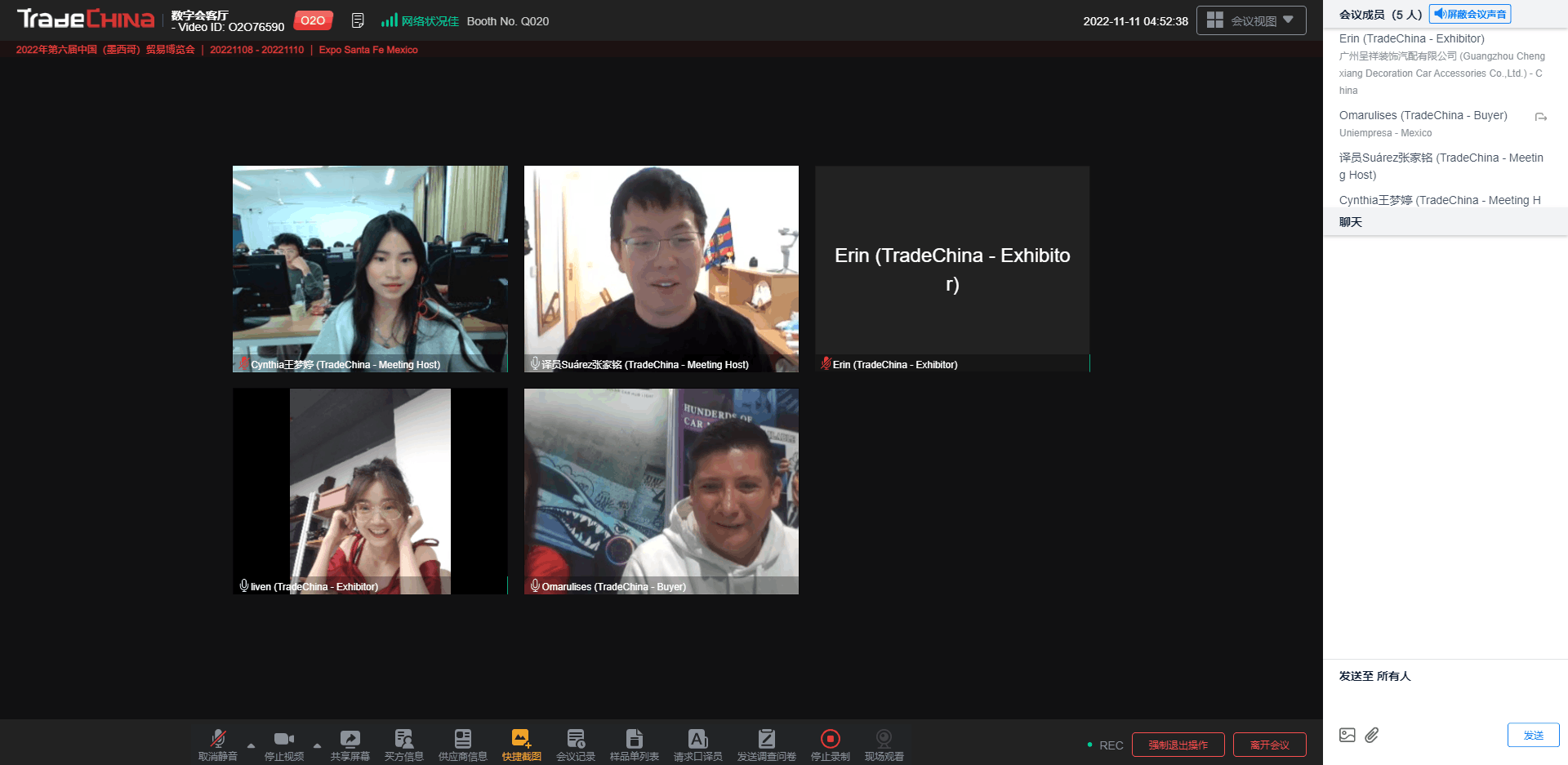The height and width of the screenshot is (765, 1568).
Task: Stop recording (停止录制)
Action: pos(830,744)
